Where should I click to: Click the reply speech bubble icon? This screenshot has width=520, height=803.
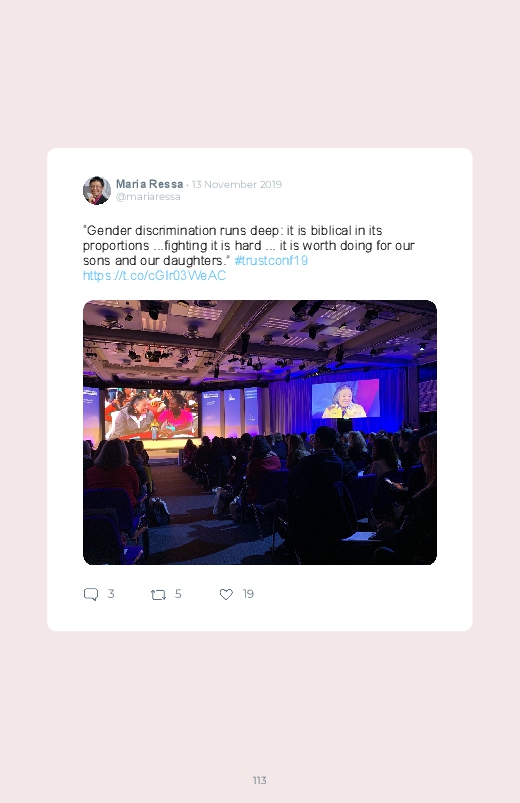click(91, 594)
